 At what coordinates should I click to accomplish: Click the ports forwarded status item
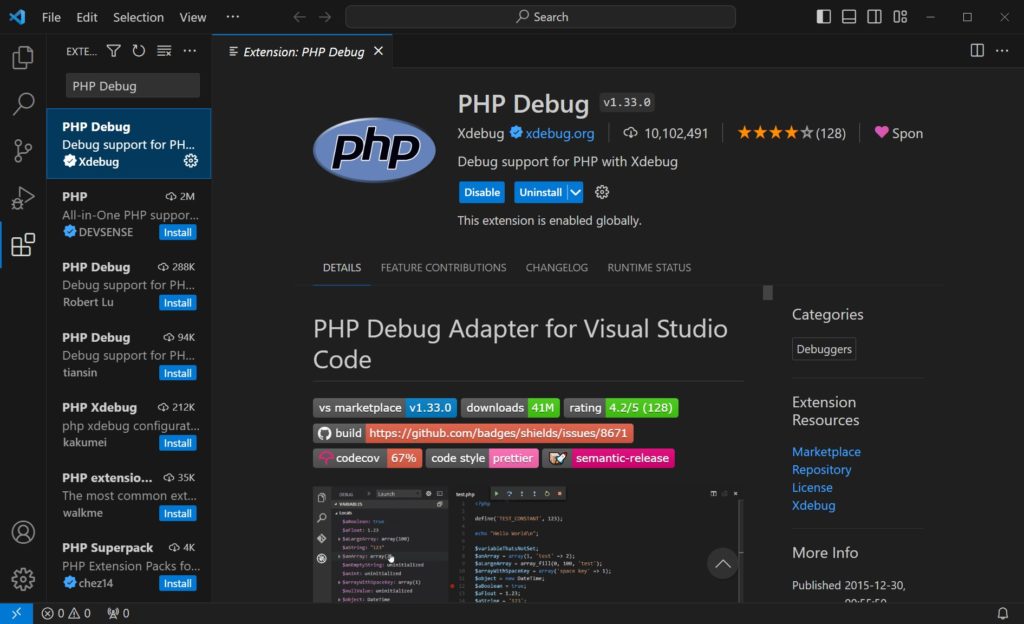118,614
